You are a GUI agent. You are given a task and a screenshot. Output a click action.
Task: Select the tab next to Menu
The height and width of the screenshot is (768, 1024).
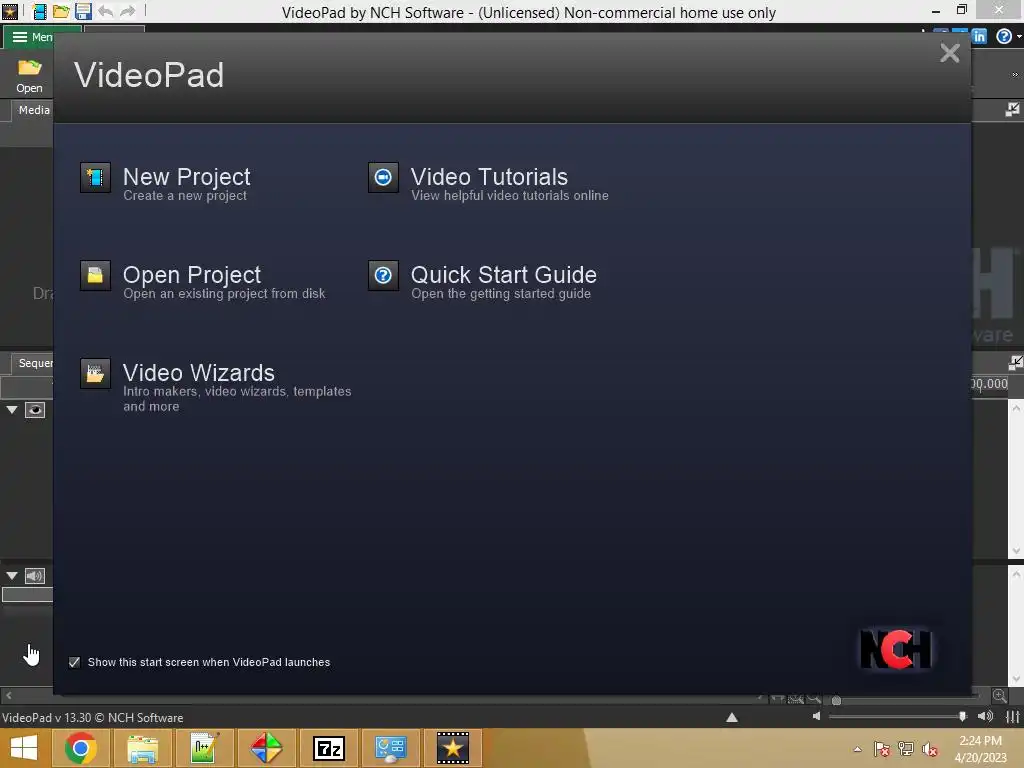(115, 30)
